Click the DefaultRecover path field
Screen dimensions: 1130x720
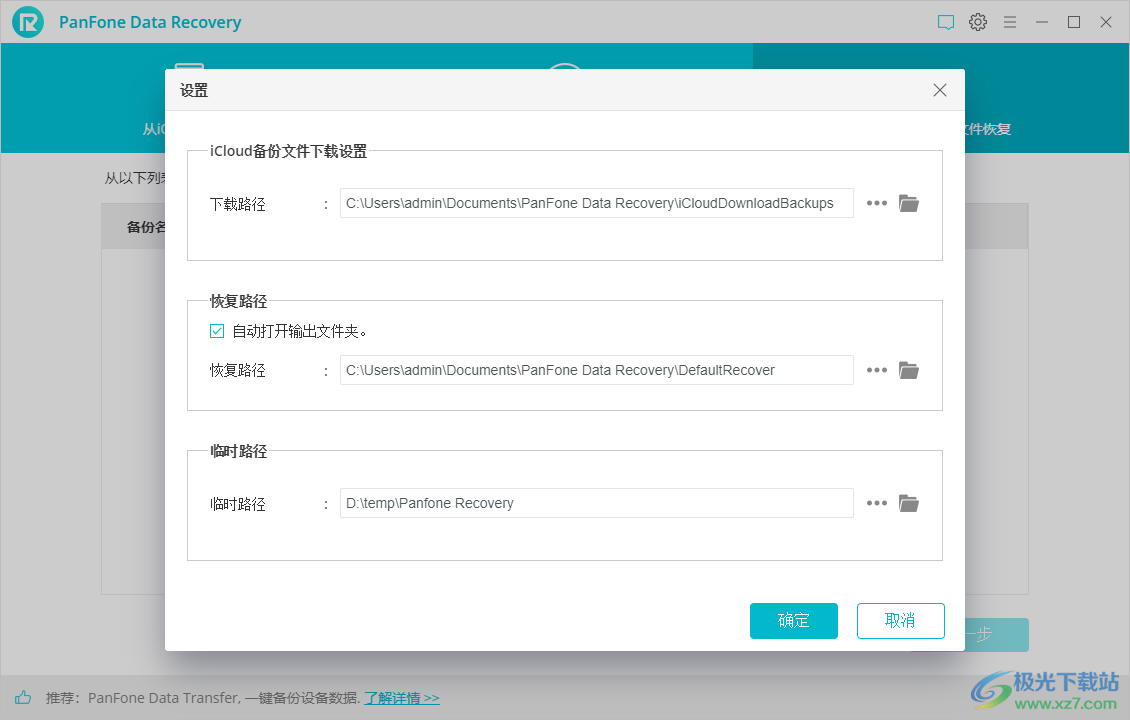tap(597, 370)
